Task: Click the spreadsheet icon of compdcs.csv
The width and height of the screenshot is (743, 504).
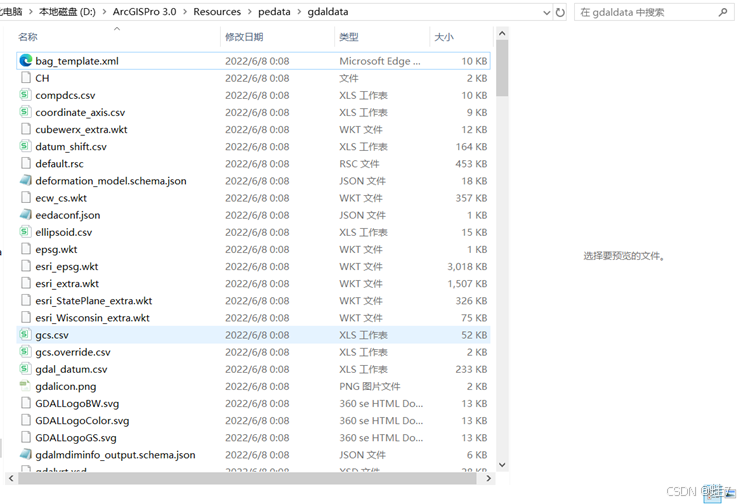Action: point(25,95)
